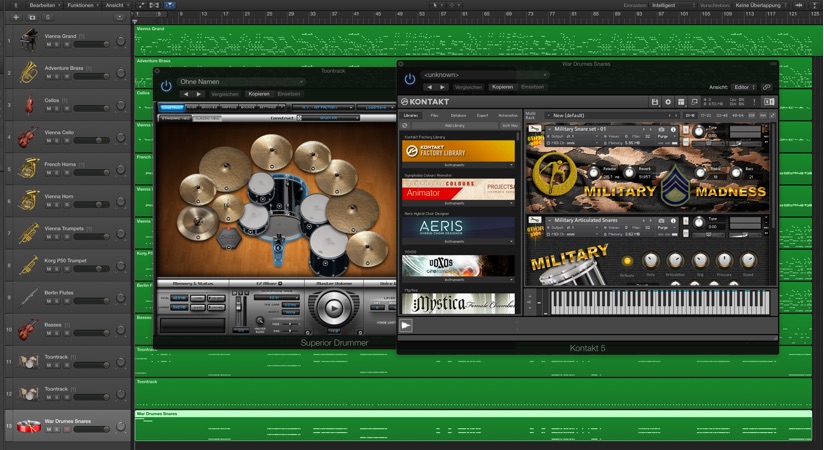Click the French Horns track icon

tap(28, 169)
